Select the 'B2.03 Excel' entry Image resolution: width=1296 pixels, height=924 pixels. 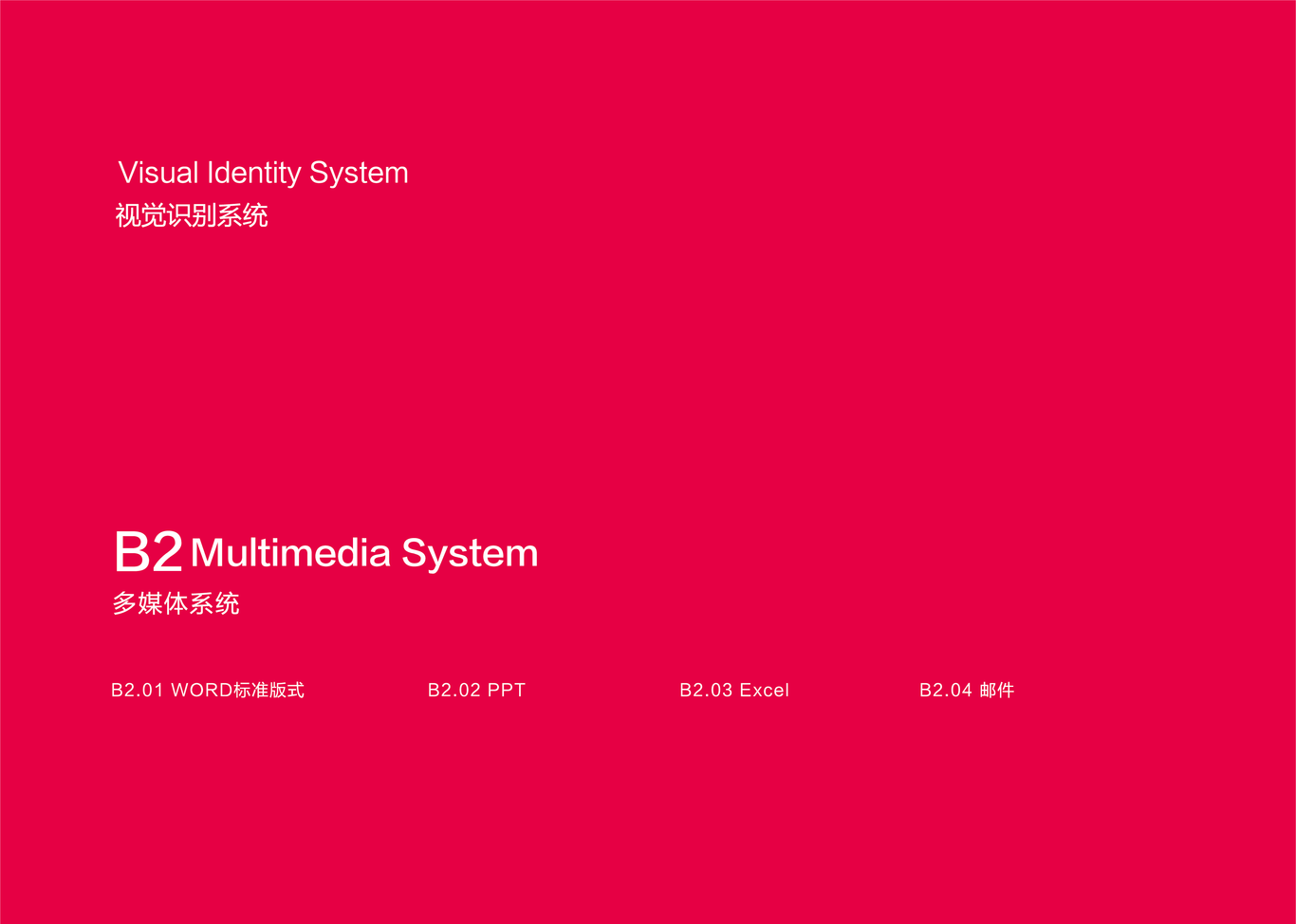pos(734,691)
